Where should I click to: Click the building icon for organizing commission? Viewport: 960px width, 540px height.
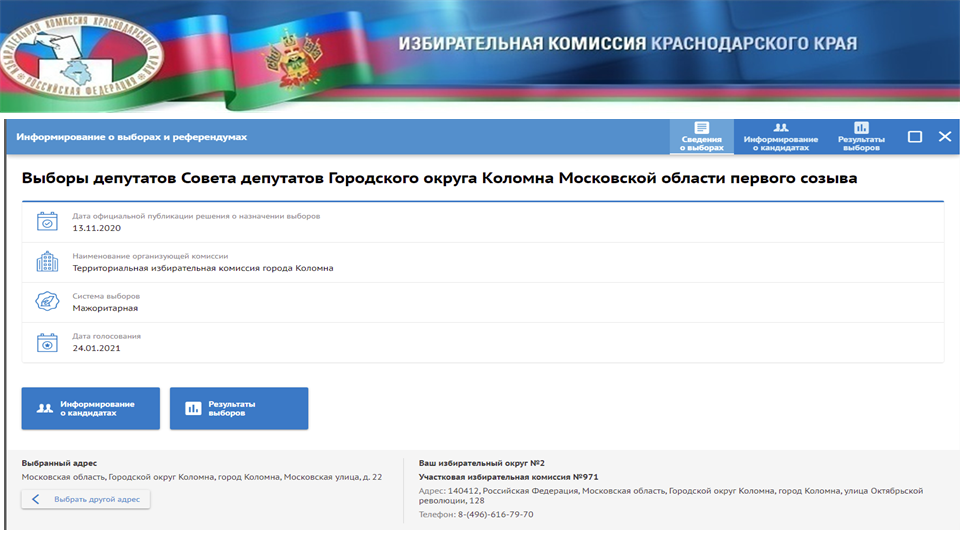pos(47,262)
